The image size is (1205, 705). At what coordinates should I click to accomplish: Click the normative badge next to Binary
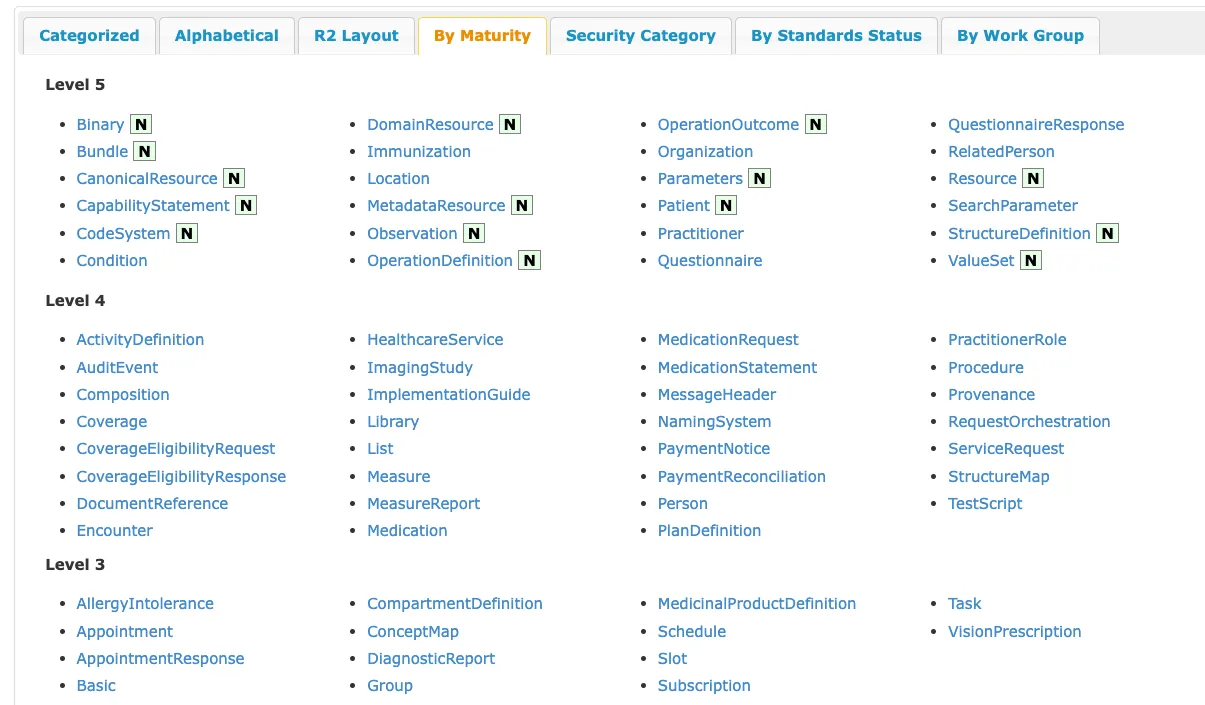(139, 124)
